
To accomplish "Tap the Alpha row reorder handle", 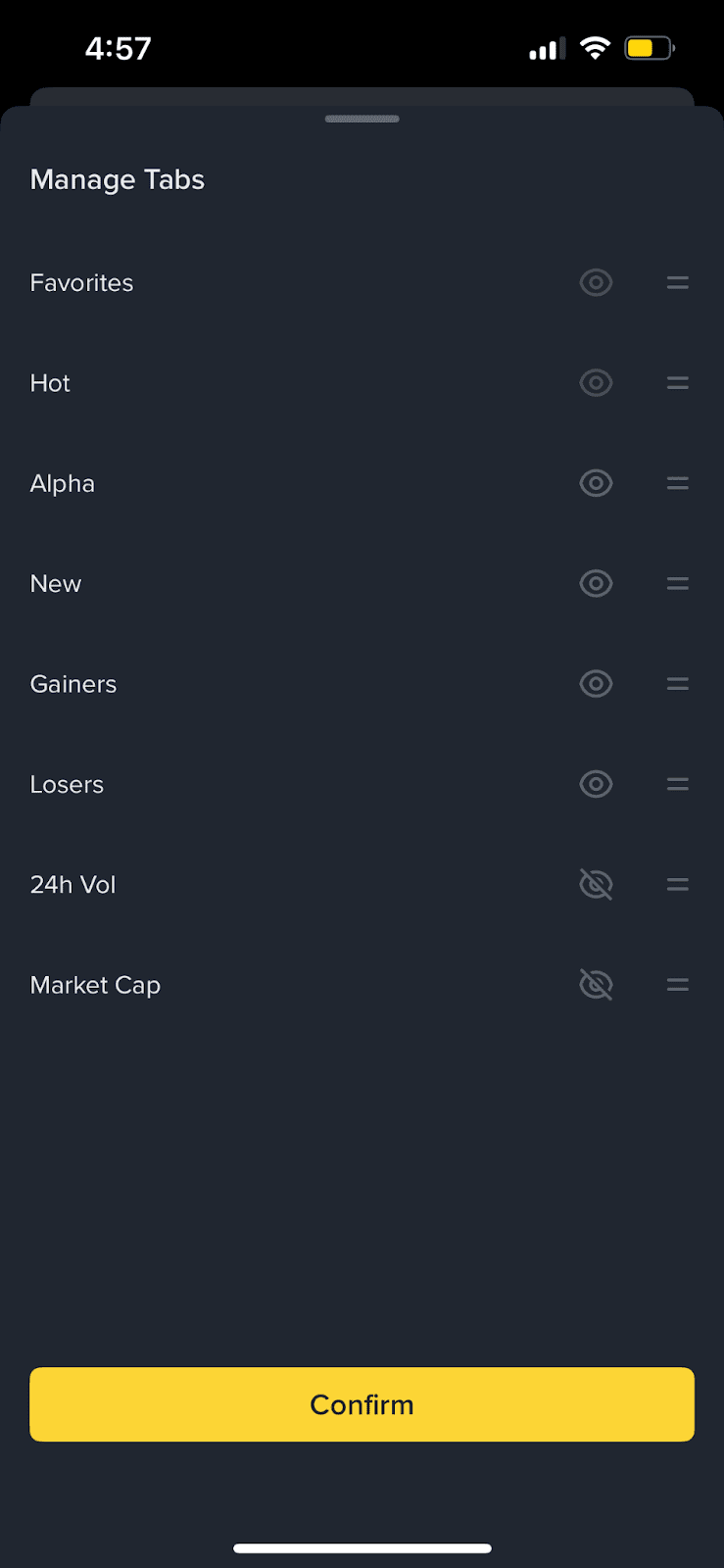I will [677, 483].
